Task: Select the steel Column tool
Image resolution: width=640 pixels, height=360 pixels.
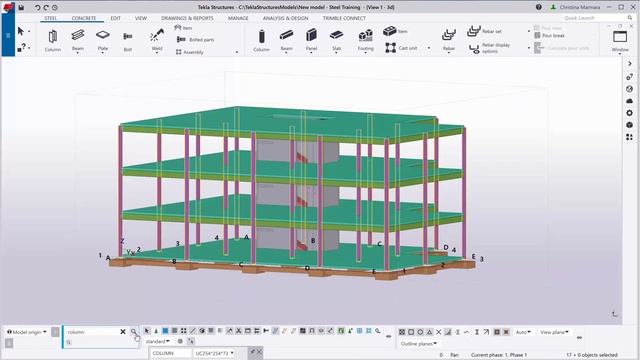Action: pos(53,40)
